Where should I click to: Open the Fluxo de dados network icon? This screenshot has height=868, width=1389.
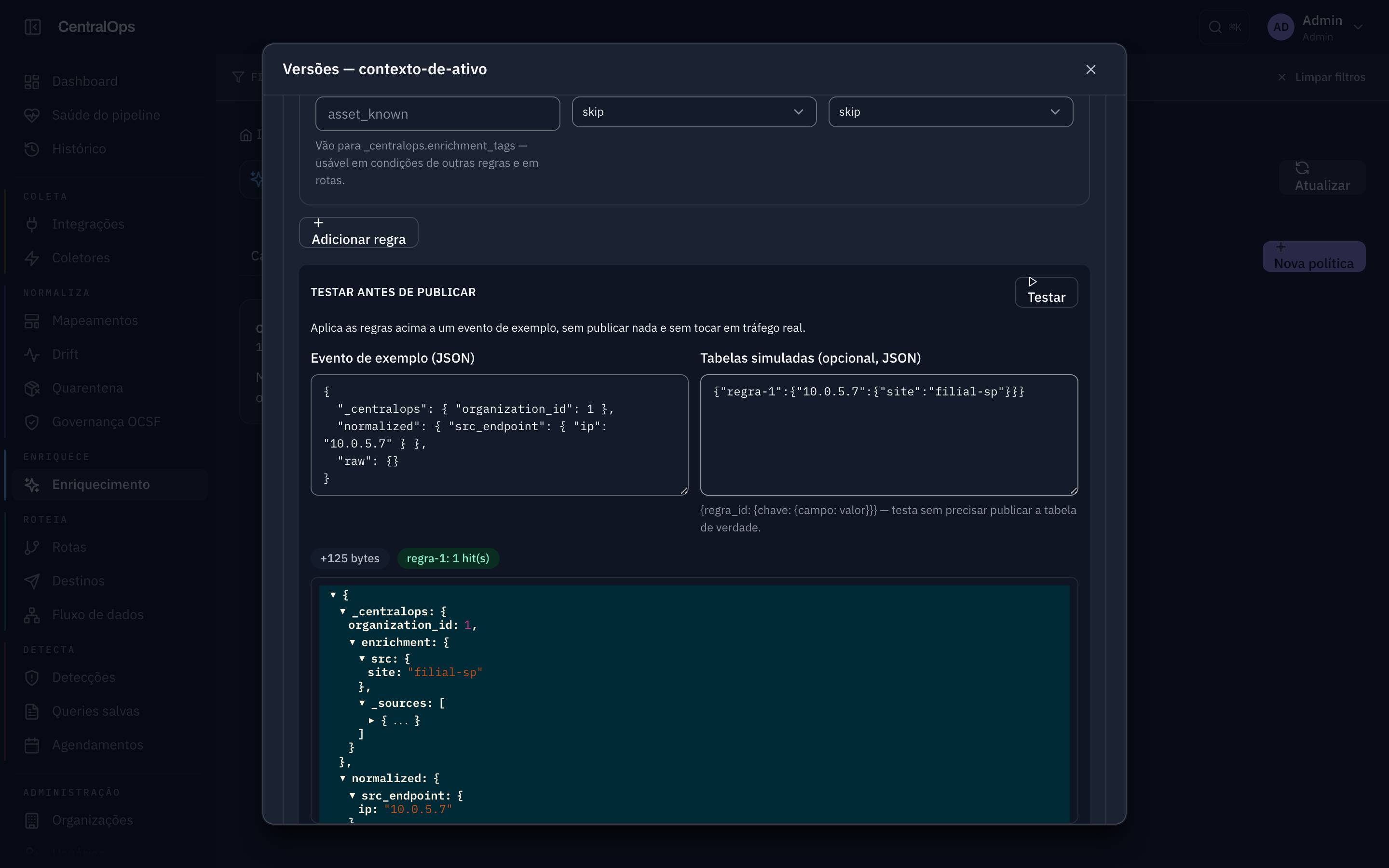[x=31, y=615]
